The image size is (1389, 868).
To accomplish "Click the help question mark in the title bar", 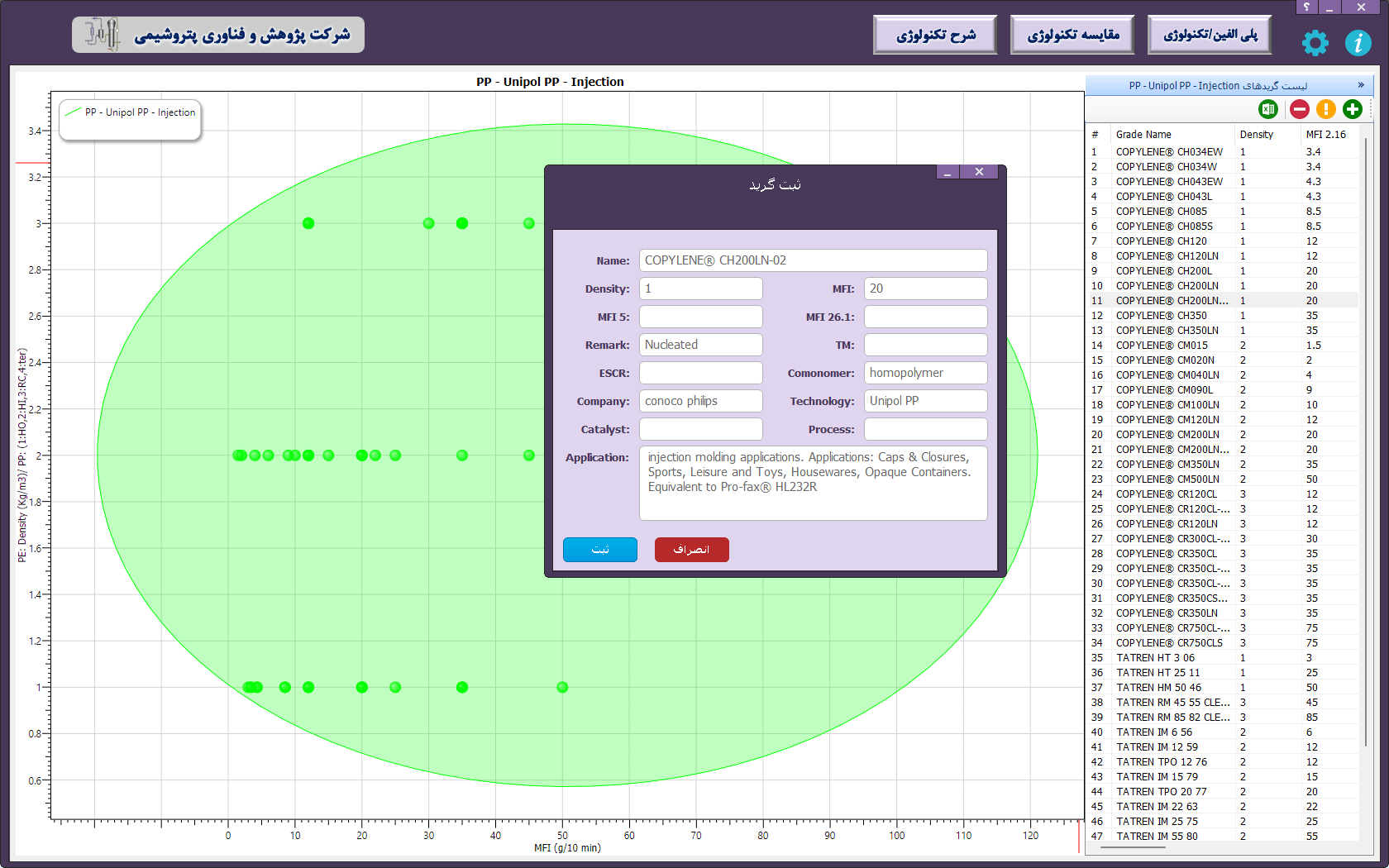I will pyautogui.click(x=1306, y=7).
